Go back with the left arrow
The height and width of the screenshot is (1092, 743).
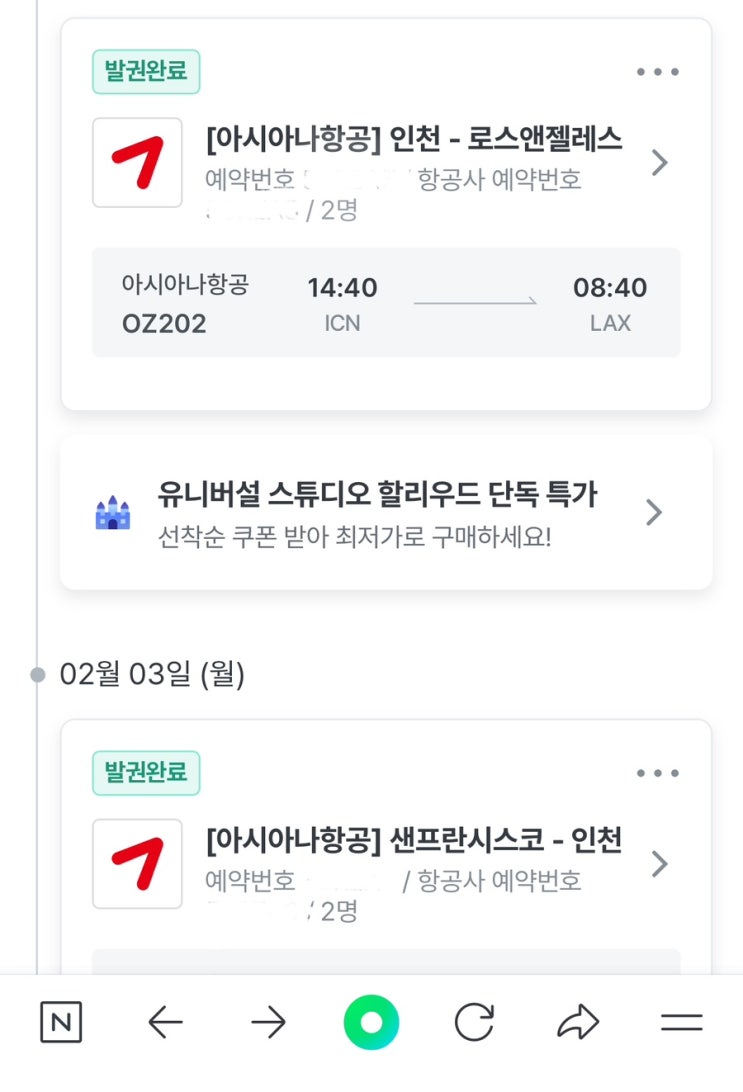[166, 1022]
